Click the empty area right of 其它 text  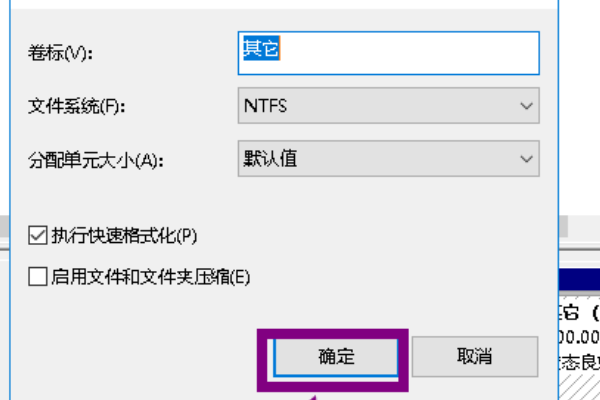[x=420, y=50]
